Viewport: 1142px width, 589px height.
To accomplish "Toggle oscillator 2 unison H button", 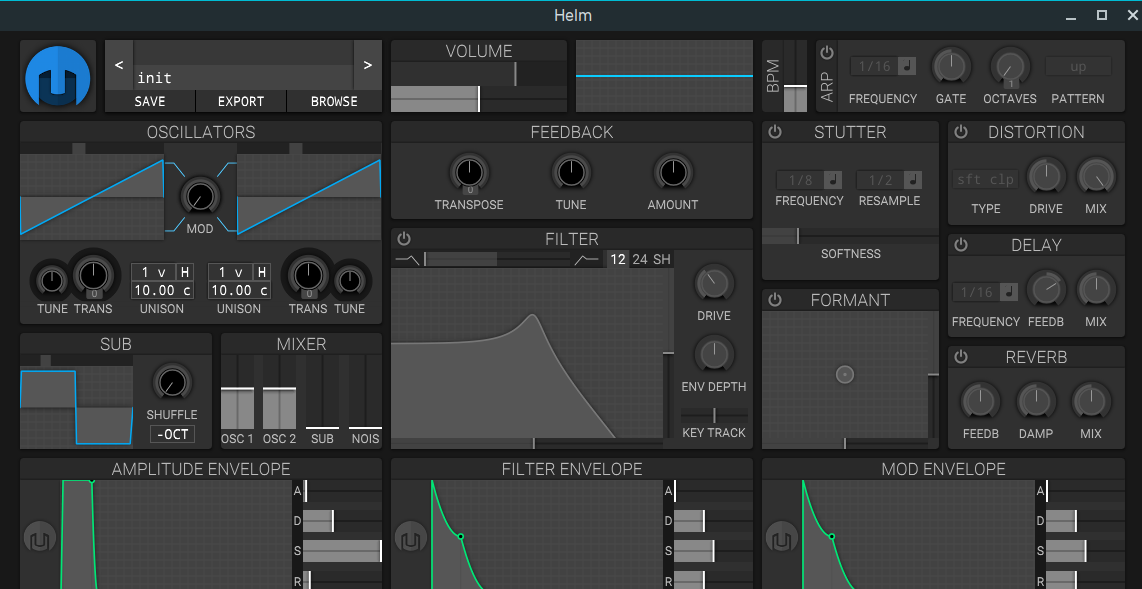I will (x=261, y=272).
